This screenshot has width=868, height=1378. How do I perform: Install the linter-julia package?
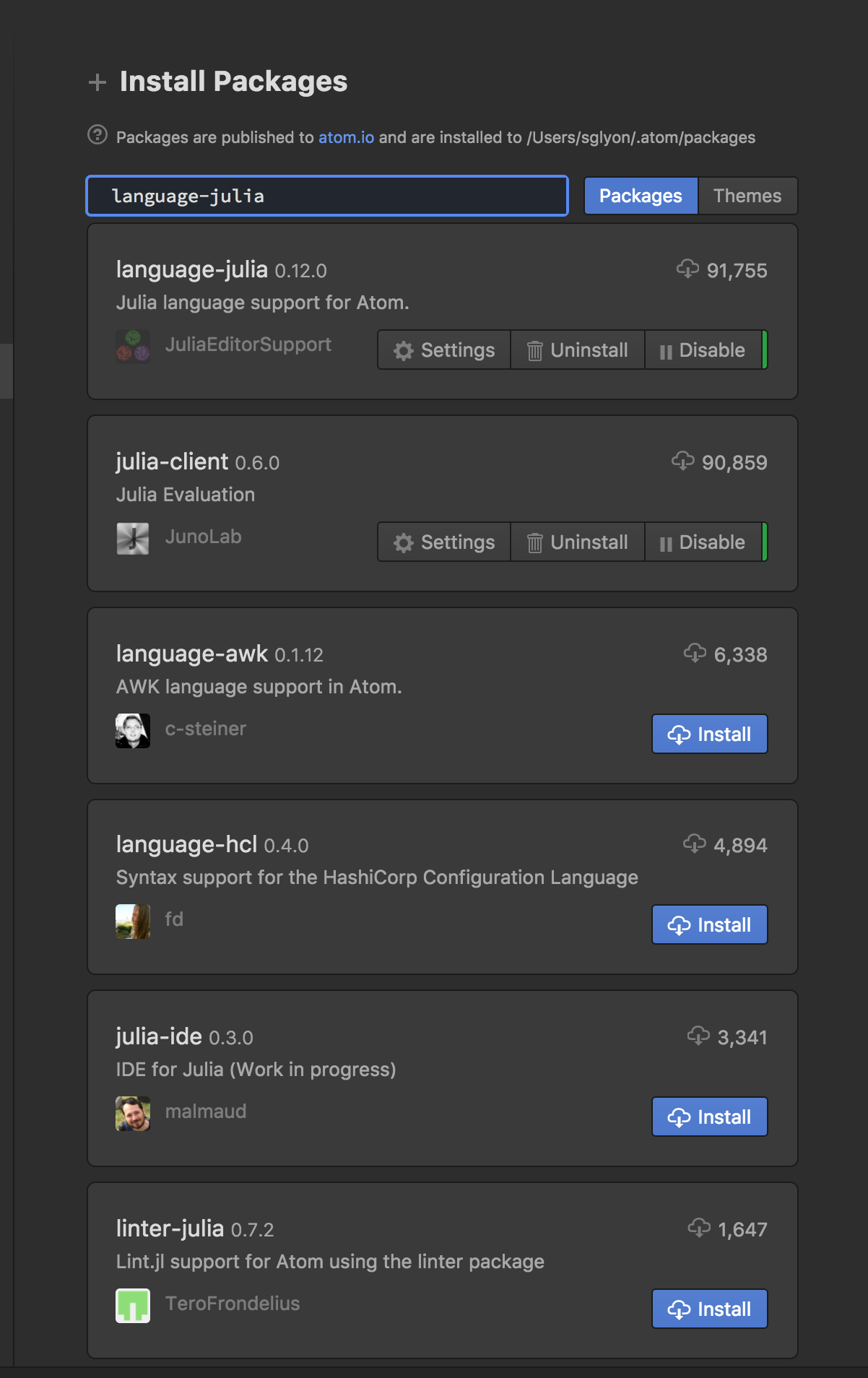pyautogui.click(x=709, y=1308)
